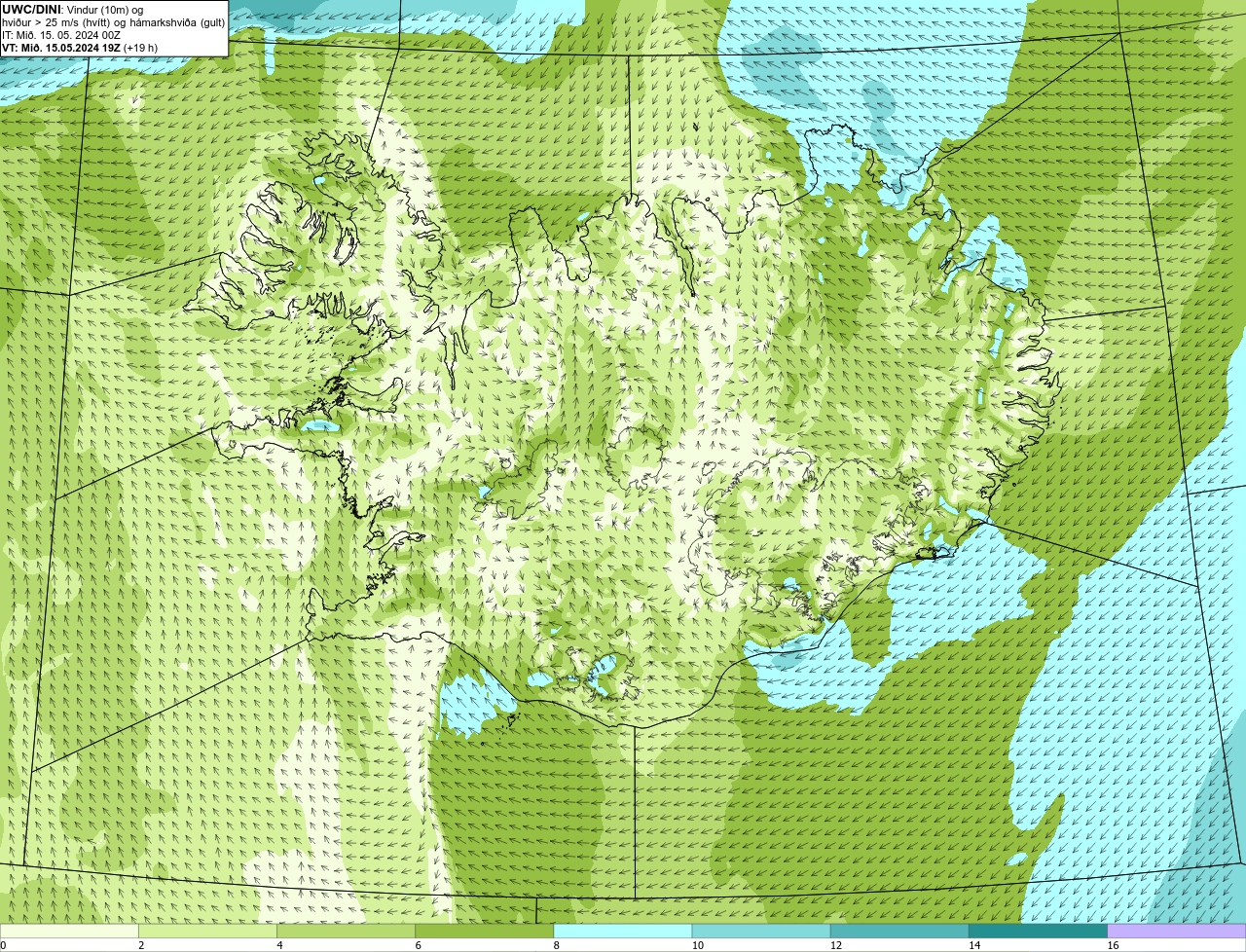Click the 2–4 m/s light green legend swatch
1246x952 pixels.
click(207, 931)
